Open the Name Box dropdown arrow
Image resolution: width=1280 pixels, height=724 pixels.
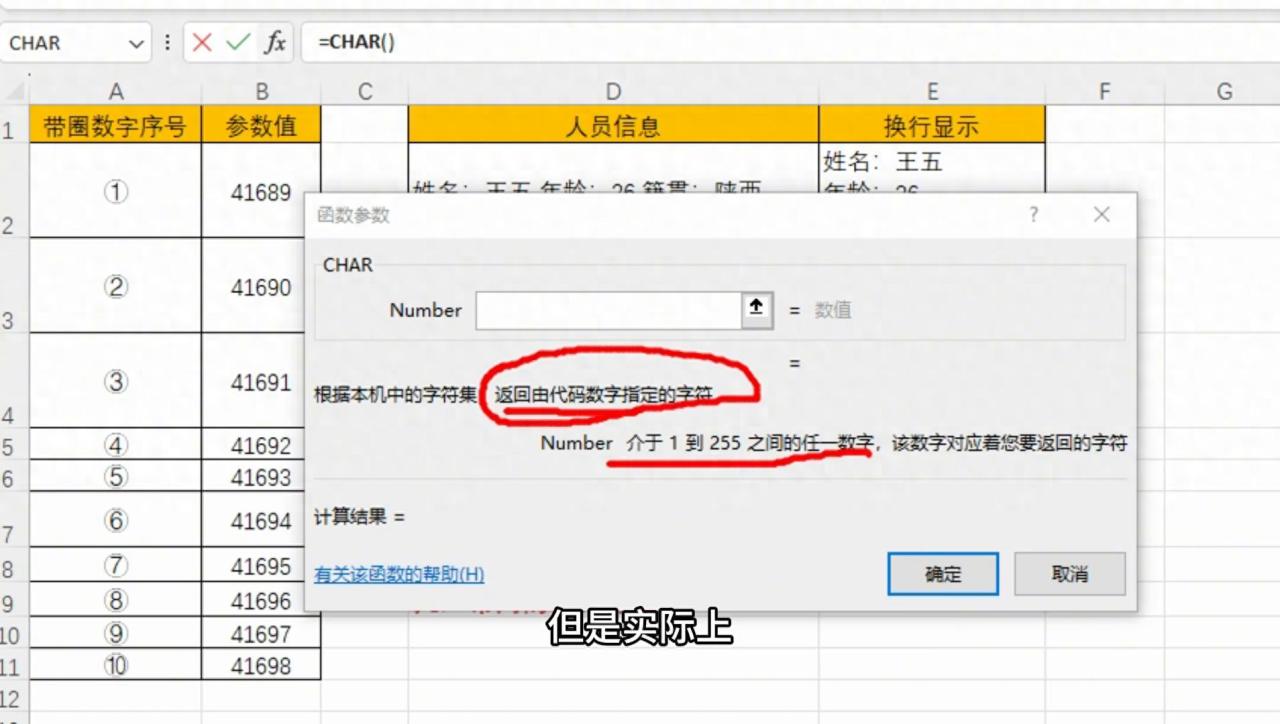click(136, 43)
